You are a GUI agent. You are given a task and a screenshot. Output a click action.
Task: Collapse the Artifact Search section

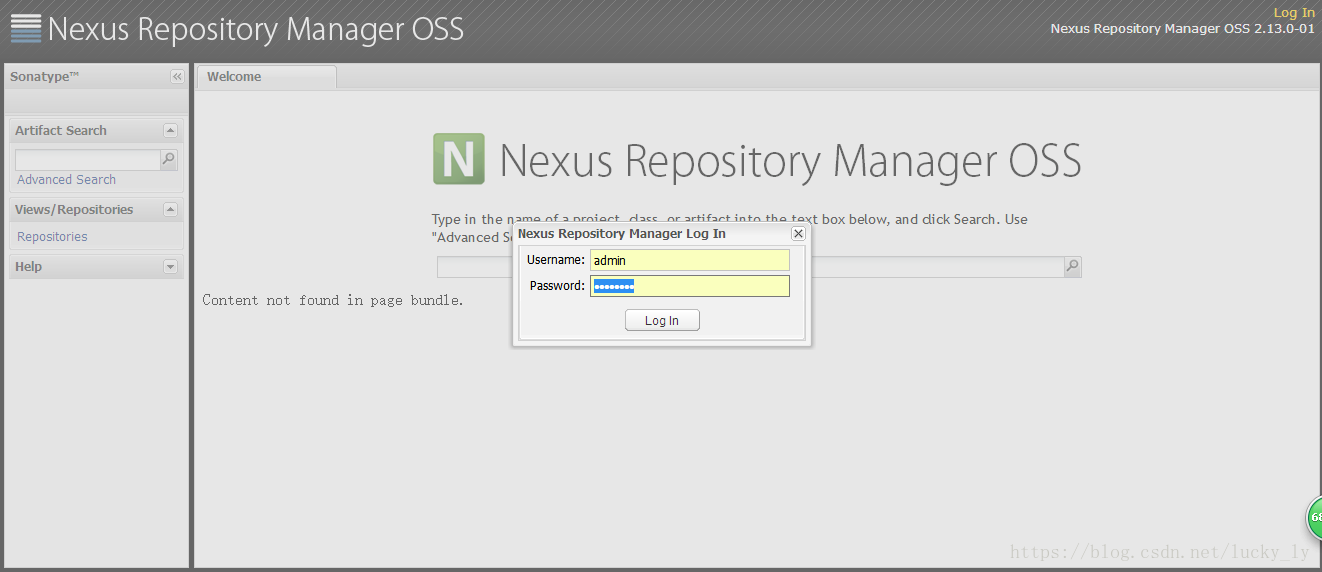pyautogui.click(x=170, y=131)
